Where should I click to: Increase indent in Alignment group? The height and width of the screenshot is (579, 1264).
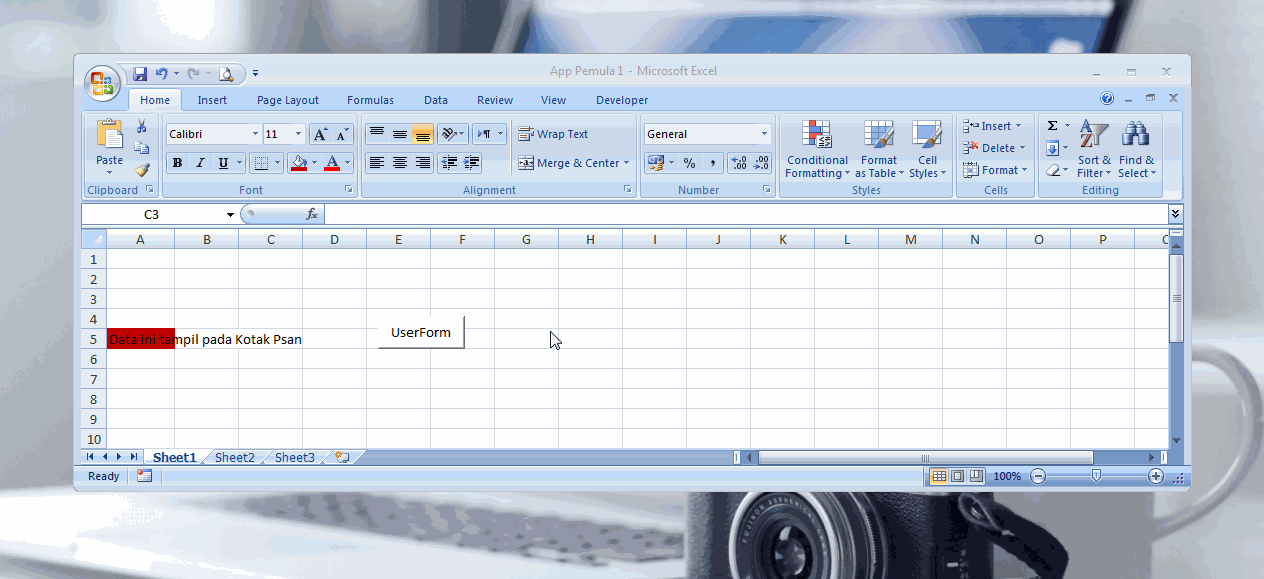[x=472, y=163]
